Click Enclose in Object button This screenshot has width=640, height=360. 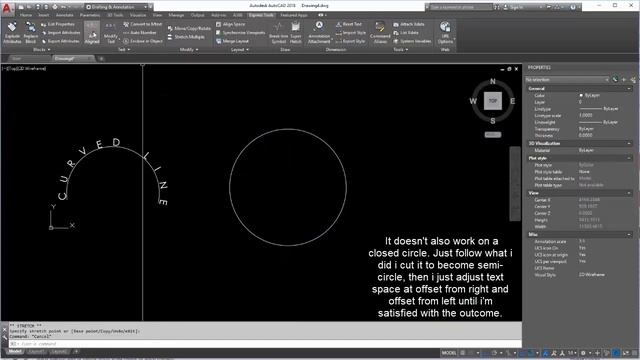[142, 41]
